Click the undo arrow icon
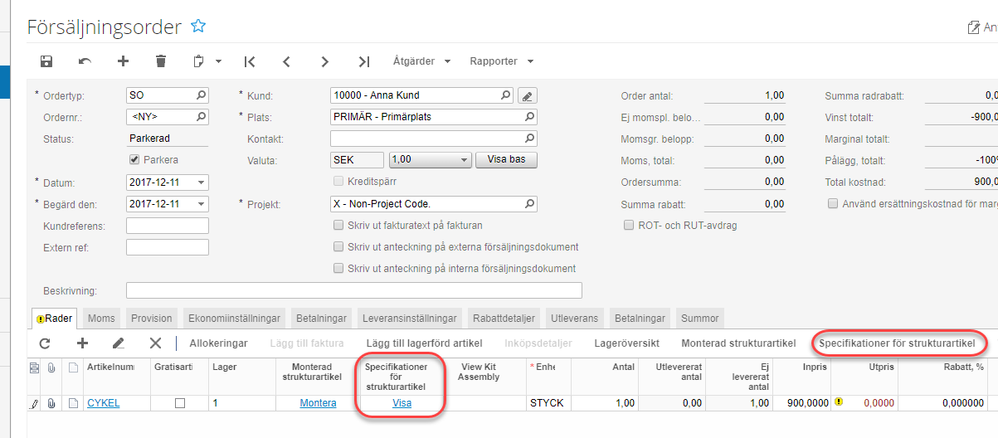This screenshot has height=438, width=998. [85, 61]
